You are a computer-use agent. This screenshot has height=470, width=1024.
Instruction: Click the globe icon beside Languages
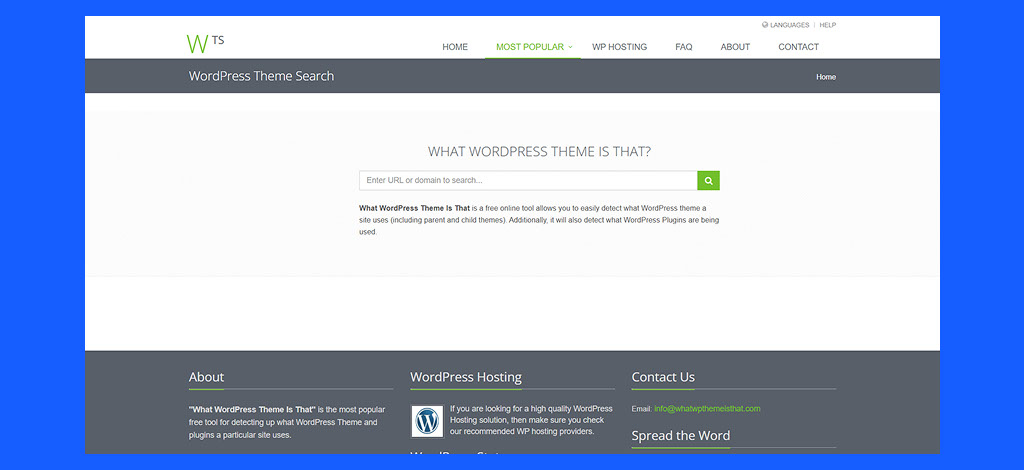point(765,25)
